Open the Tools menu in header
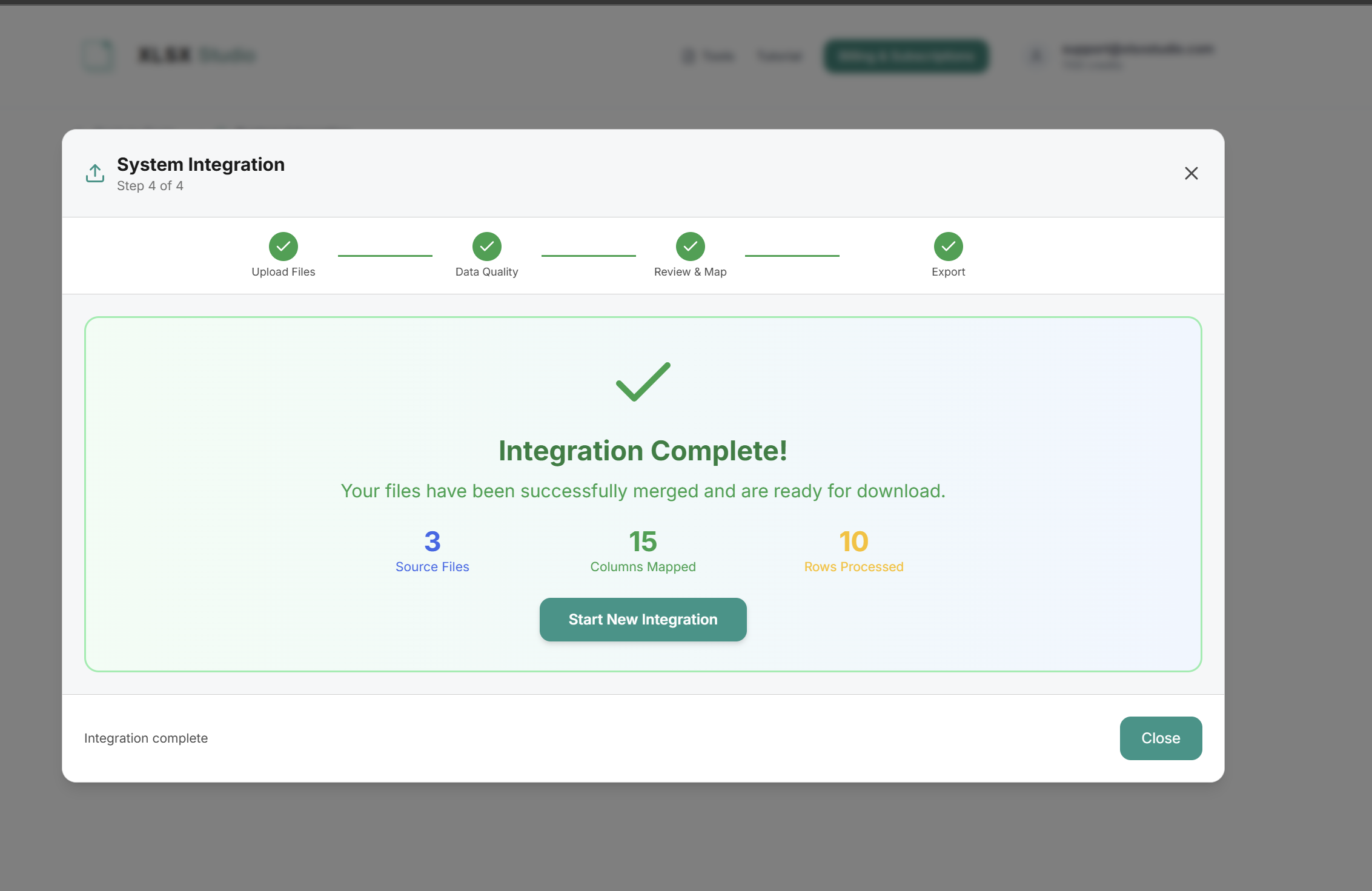Screen dimensions: 1372x891 coord(709,56)
